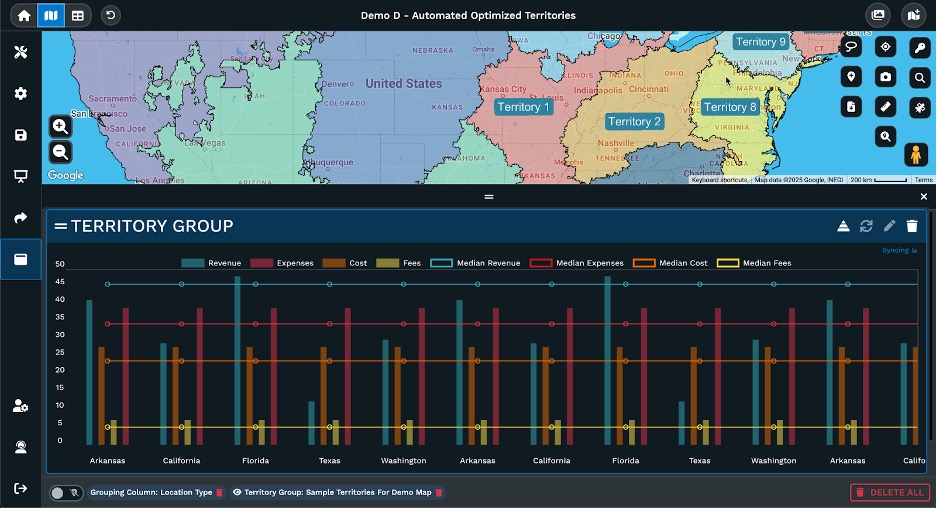Click the Territory 2 map label

coord(634,122)
